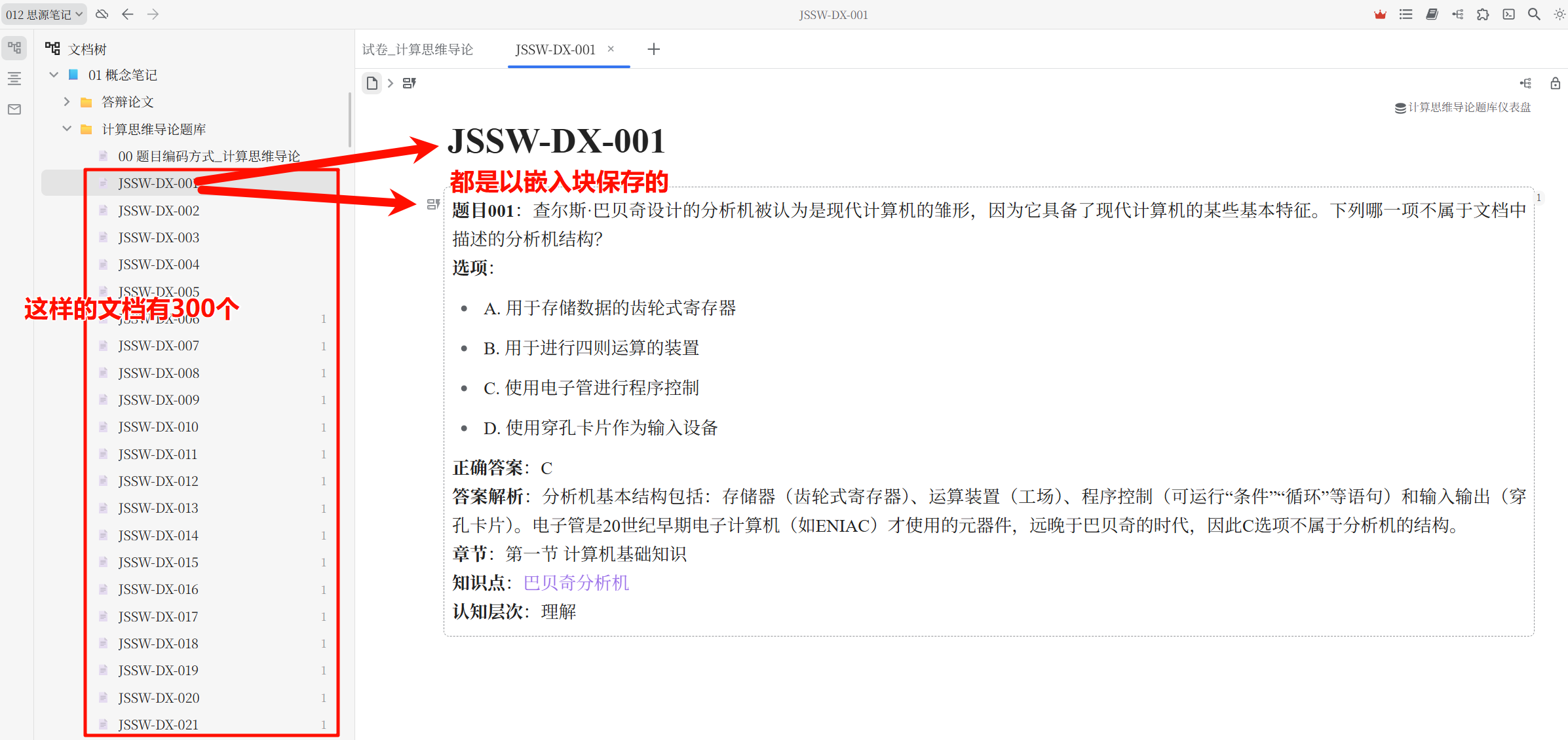Expand the 答辩论文 folder
This screenshot has width=1568, height=740.
[67, 102]
